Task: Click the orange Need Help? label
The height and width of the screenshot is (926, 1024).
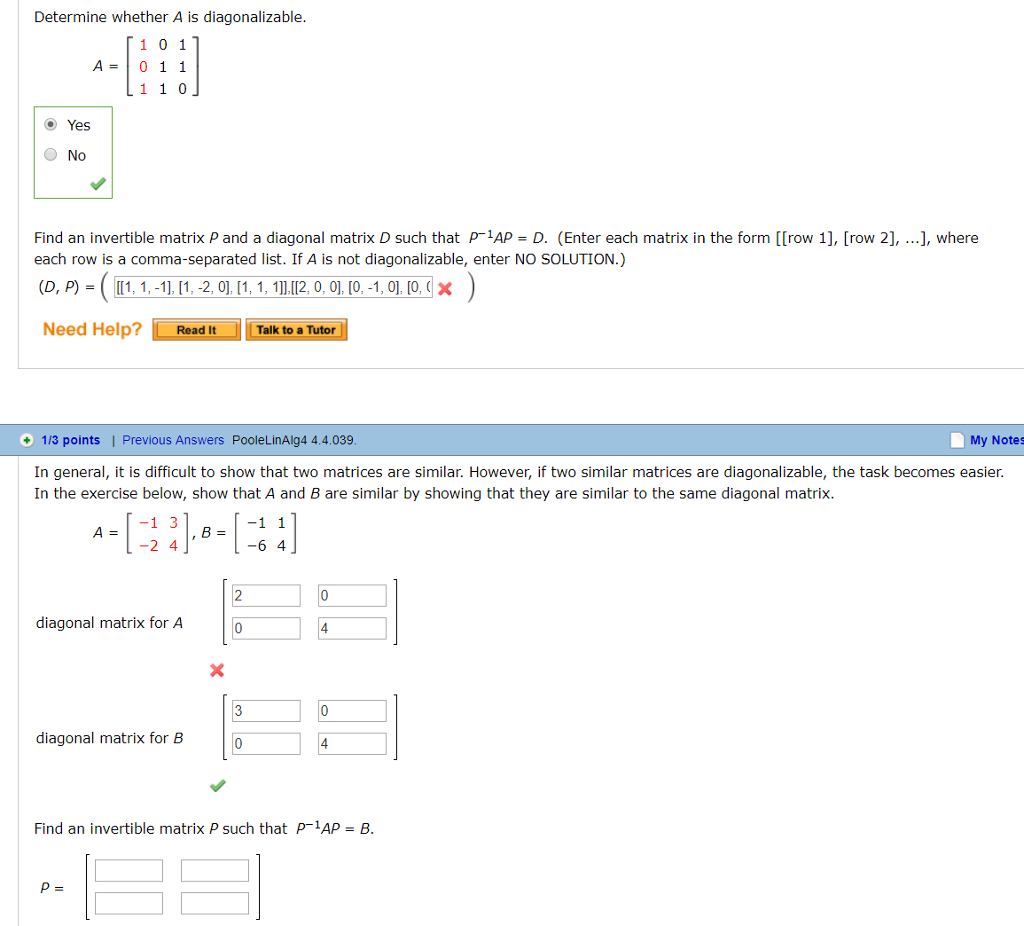Action: click(92, 329)
